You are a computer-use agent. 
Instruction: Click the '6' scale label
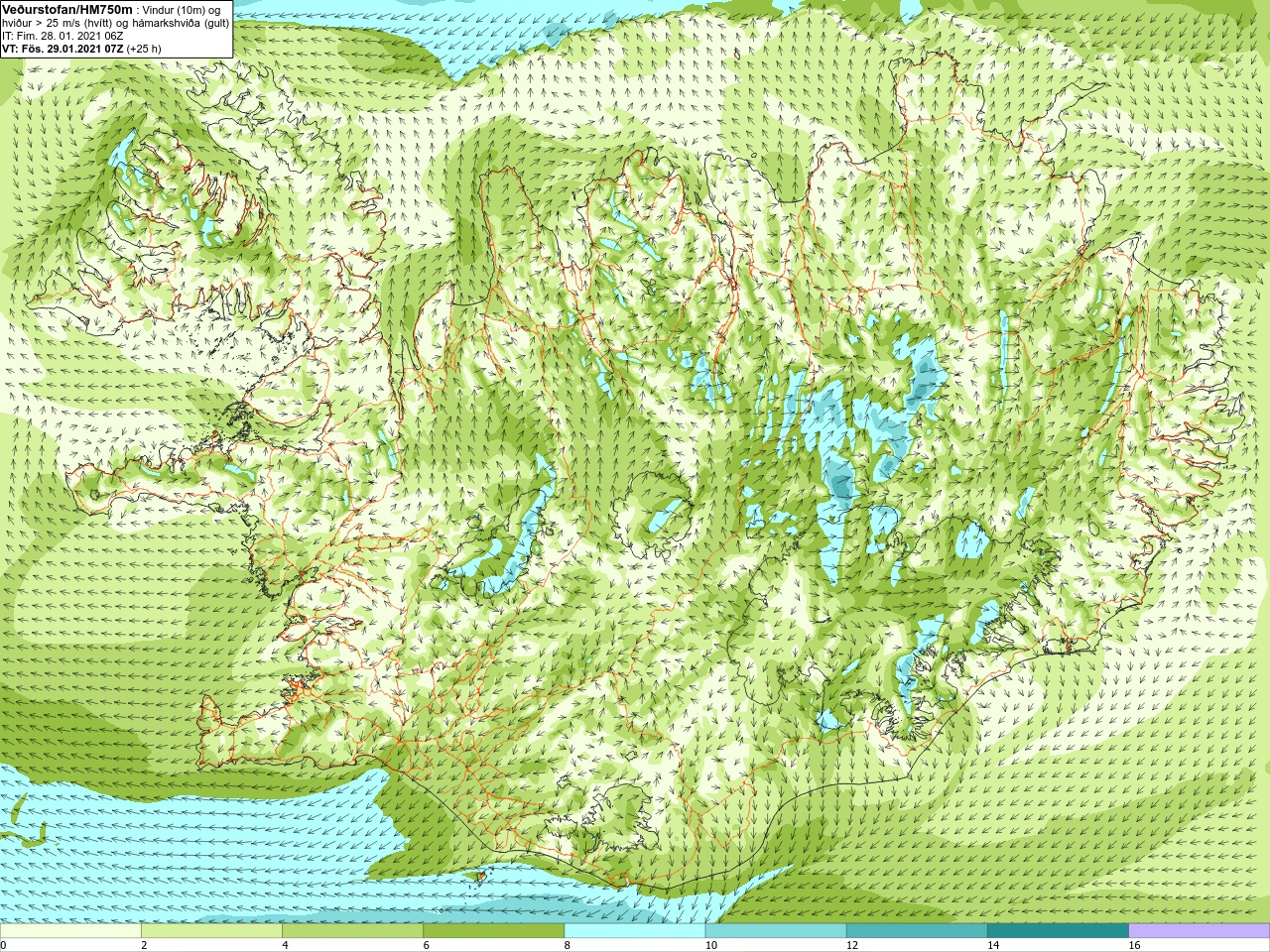click(426, 945)
